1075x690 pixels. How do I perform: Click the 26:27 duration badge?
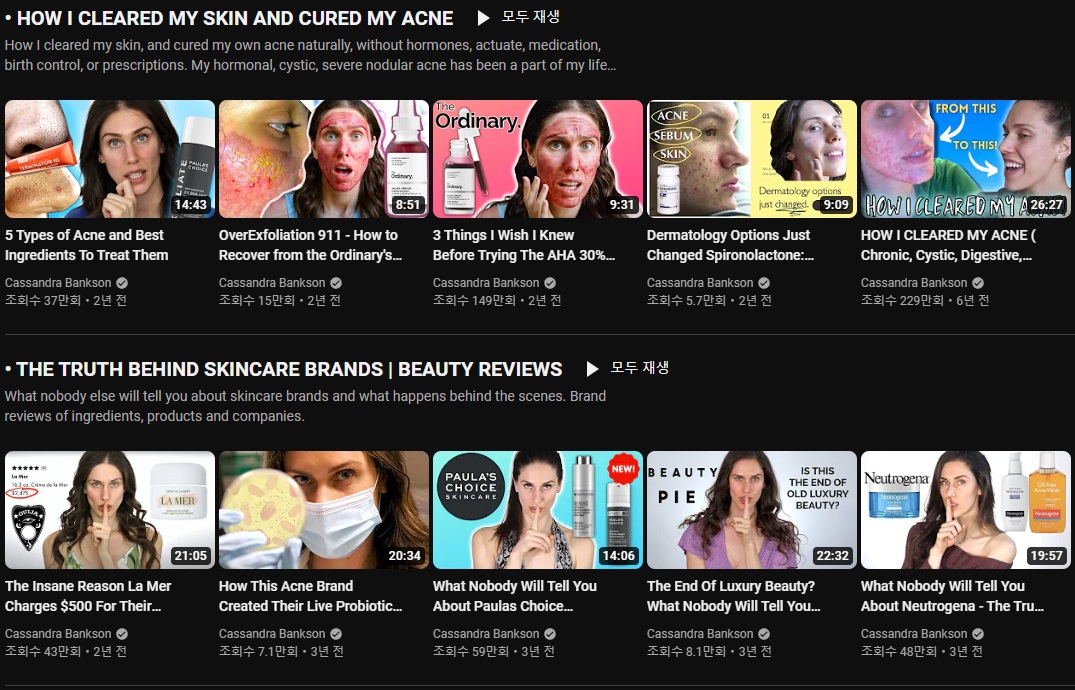[x=1046, y=204]
